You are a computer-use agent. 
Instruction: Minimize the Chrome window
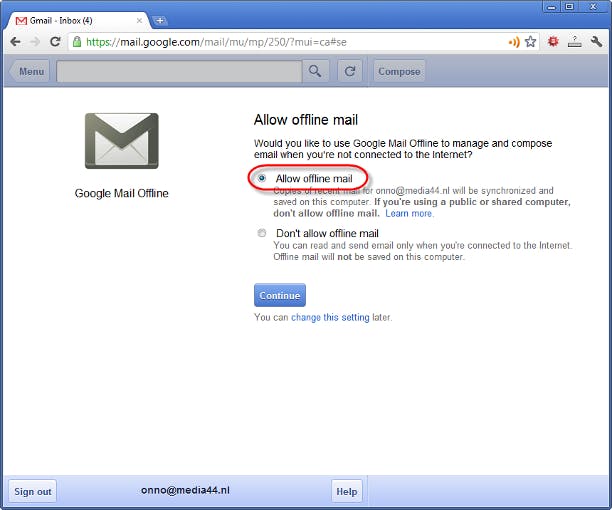click(x=551, y=7)
